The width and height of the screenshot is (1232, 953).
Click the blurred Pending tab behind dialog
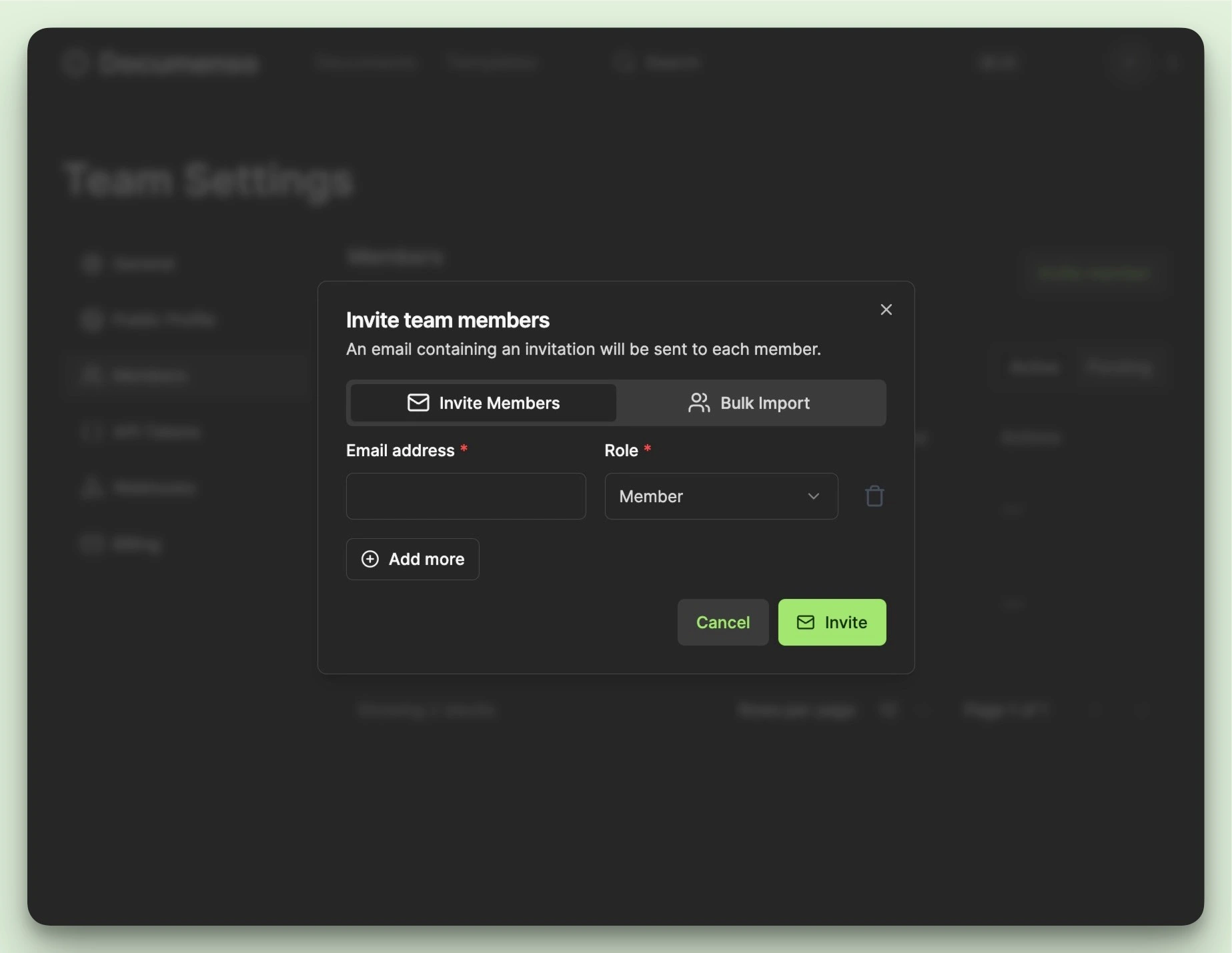pos(1118,367)
